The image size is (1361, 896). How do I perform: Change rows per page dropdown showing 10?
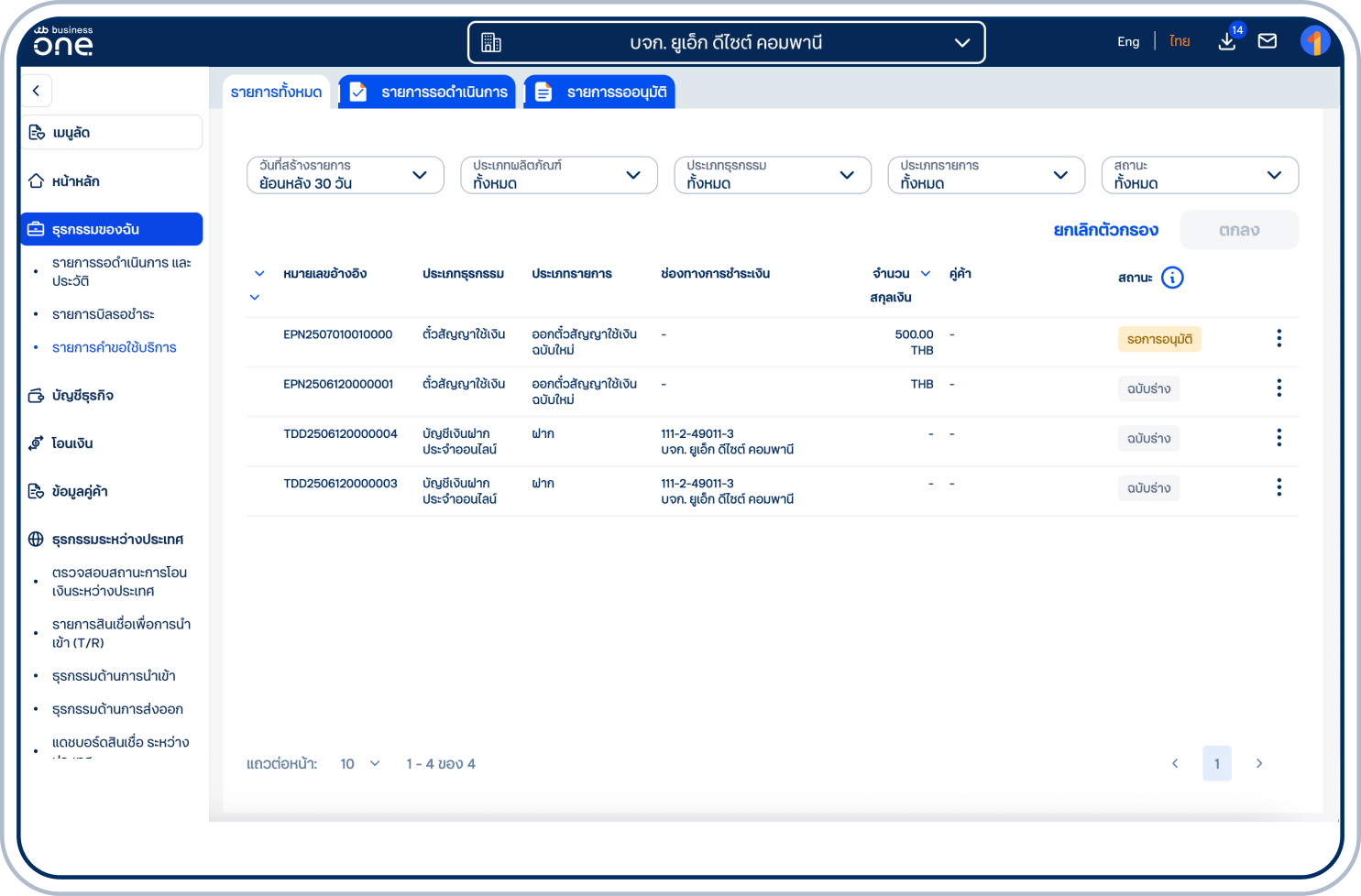pos(360,763)
